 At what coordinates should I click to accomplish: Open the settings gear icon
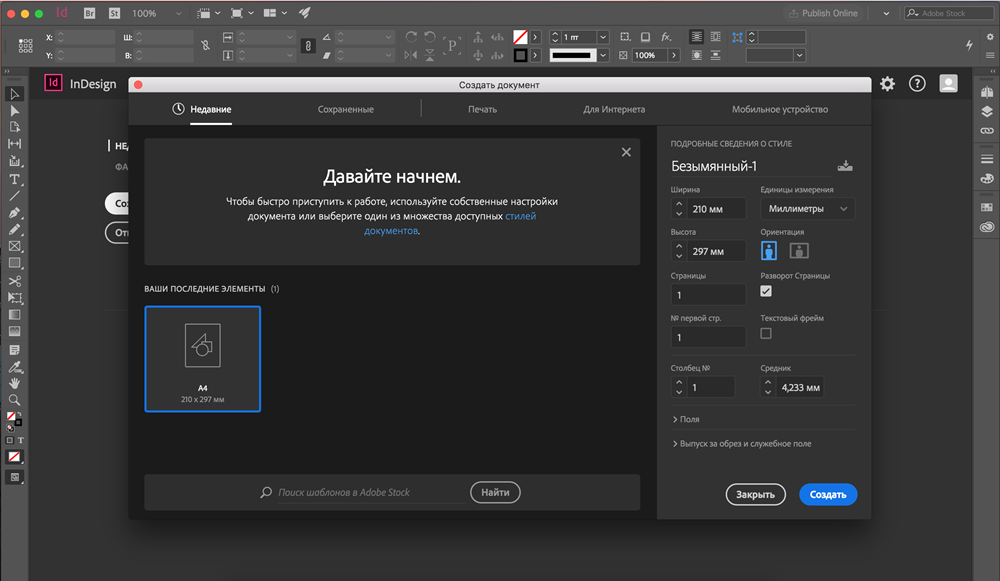(887, 84)
